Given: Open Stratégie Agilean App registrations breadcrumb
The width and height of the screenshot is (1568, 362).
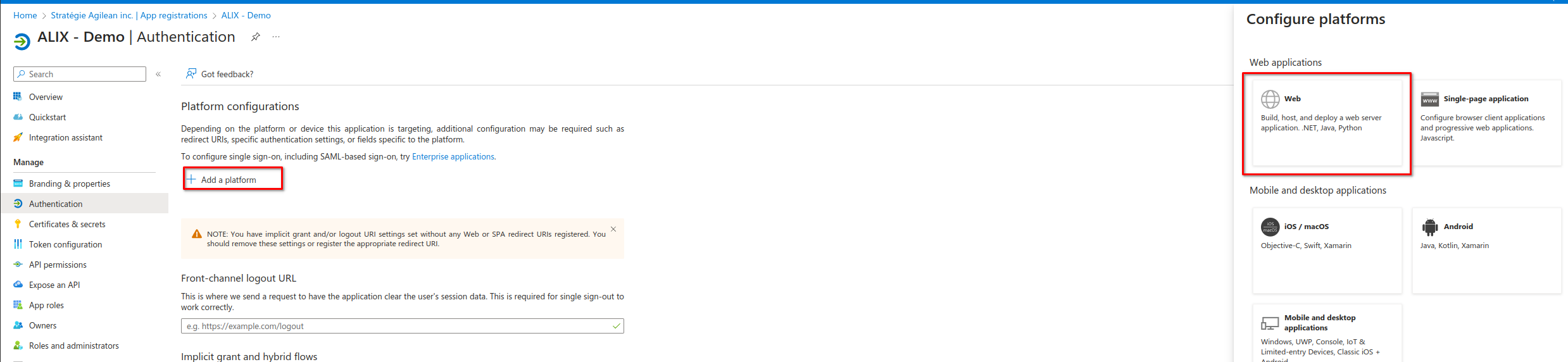Looking at the screenshot, I should pyautogui.click(x=129, y=15).
